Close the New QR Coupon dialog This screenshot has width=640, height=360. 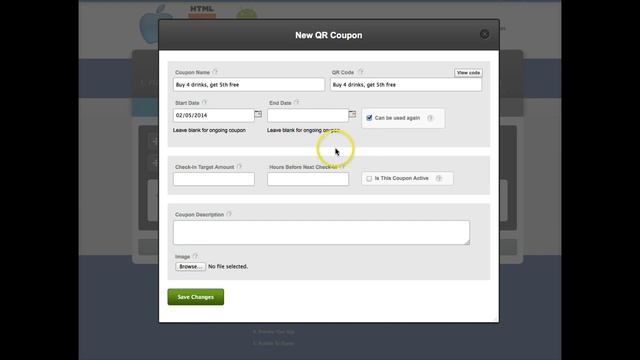(x=484, y=34)
